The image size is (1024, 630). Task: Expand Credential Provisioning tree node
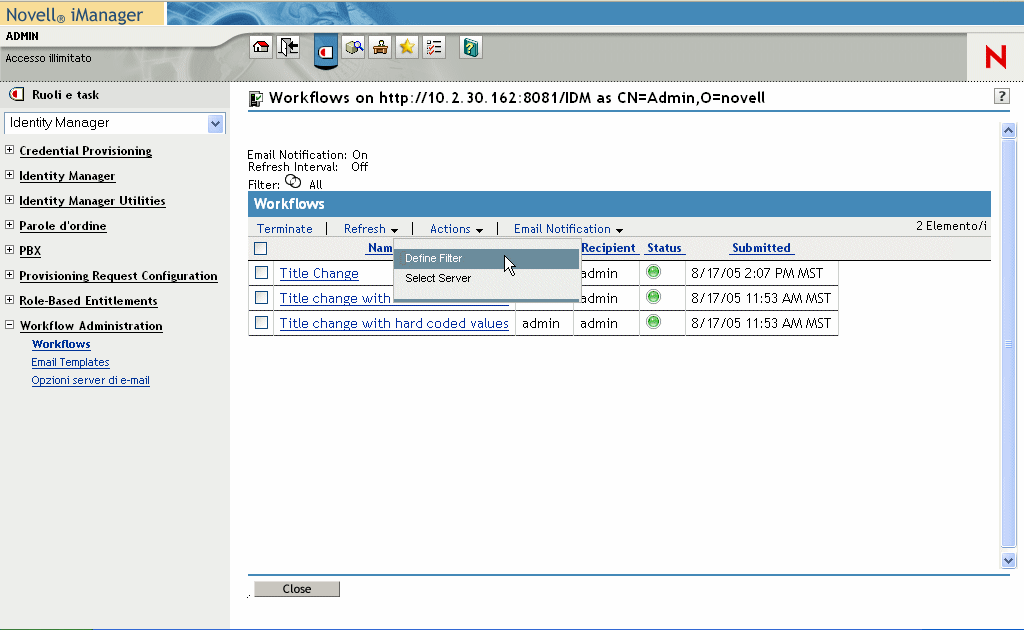[10, 151]
